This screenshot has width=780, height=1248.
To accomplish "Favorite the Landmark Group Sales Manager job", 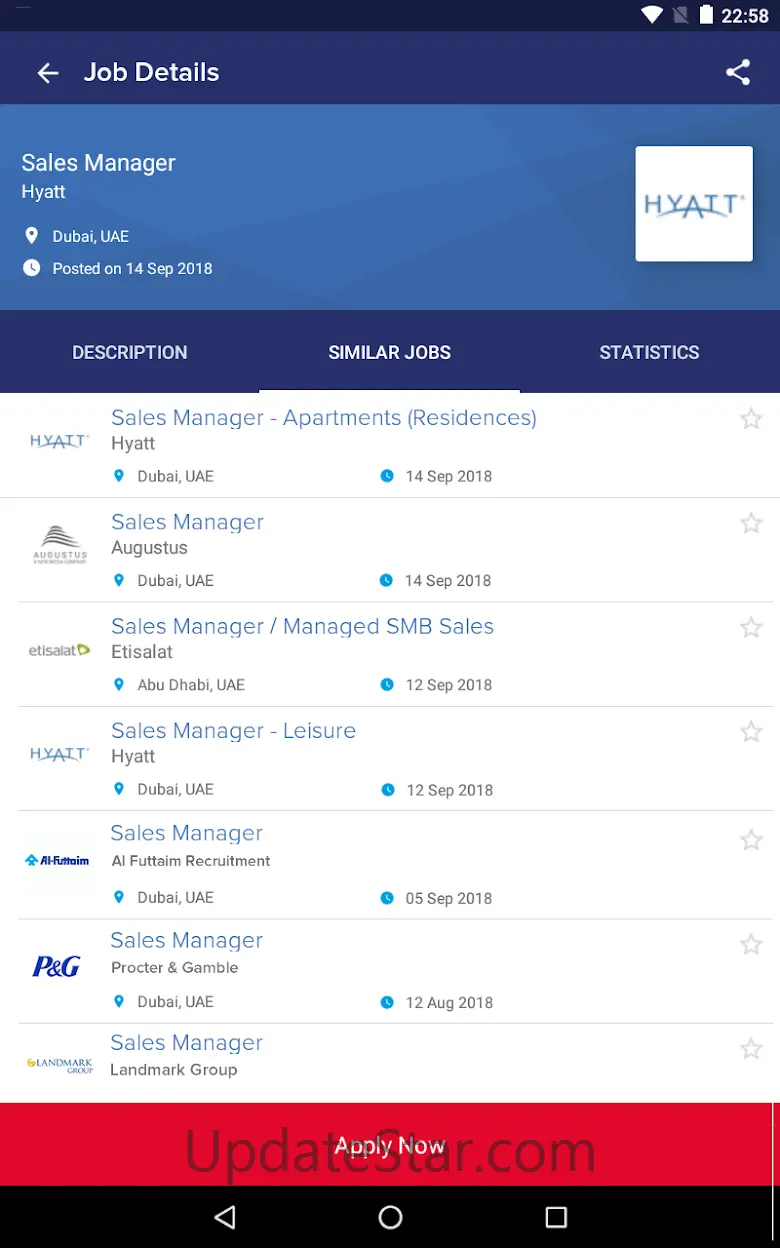I will click(x=751, y=1049).
